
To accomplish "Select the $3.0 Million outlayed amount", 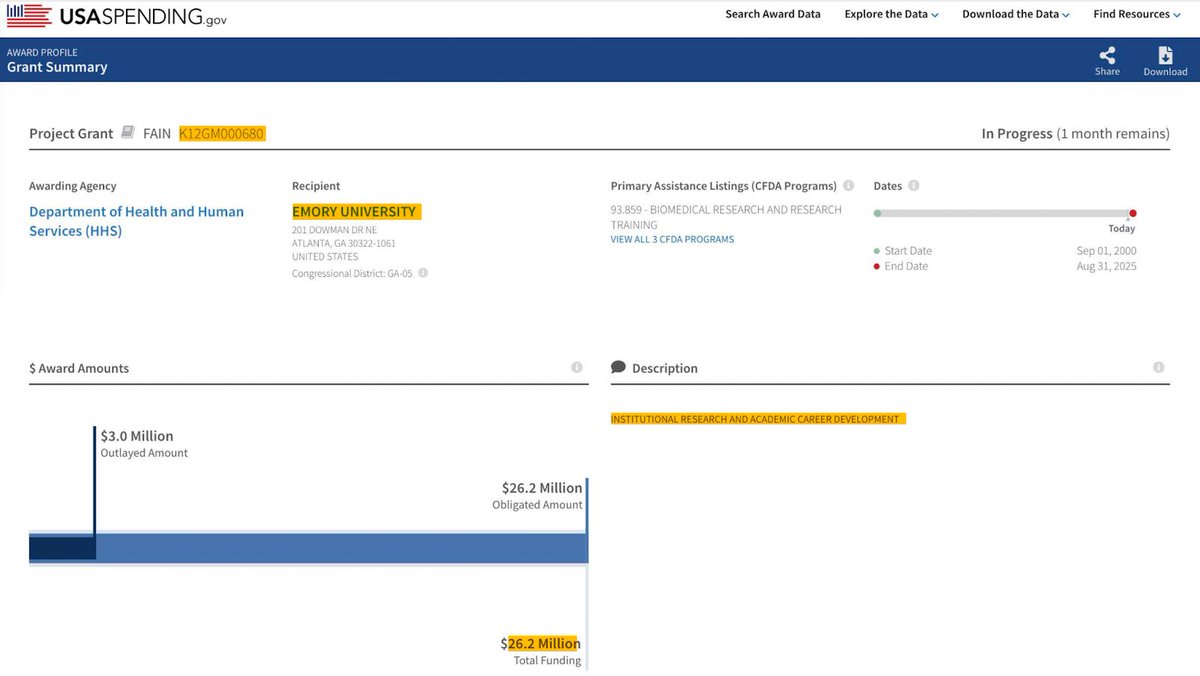I will (x=137, y=436).
